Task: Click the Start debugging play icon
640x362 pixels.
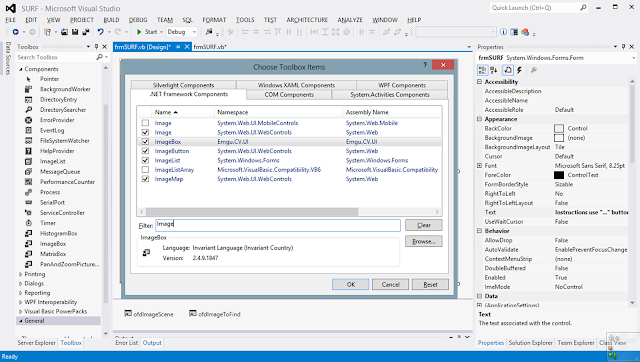Action: 139,32
